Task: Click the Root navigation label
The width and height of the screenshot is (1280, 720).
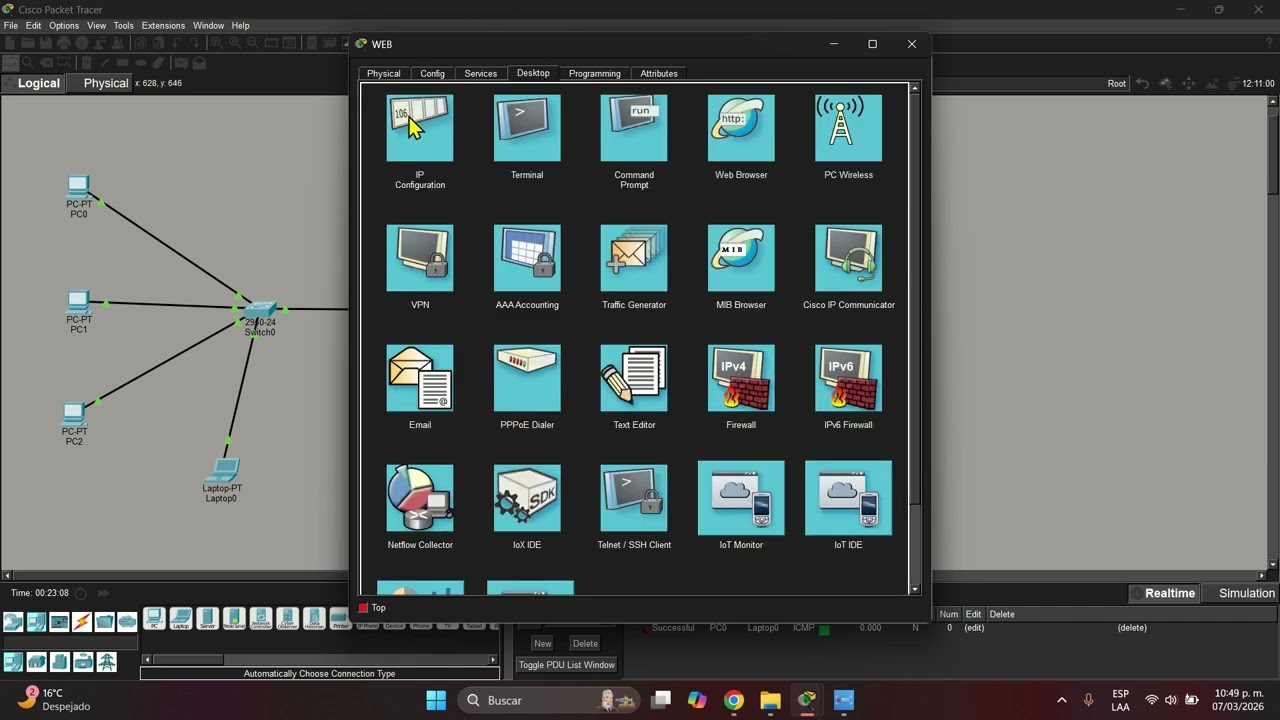Action: (1116, 83)
